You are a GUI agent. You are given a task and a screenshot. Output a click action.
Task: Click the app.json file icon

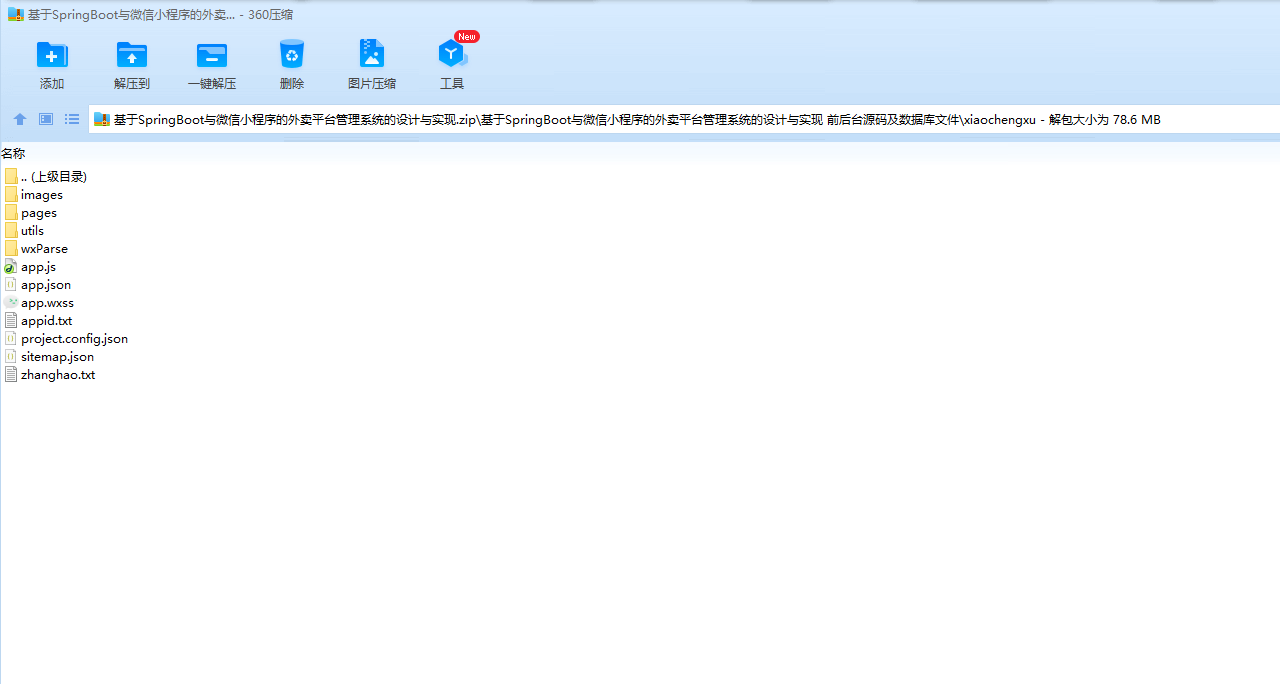pyautogui.click(x=11, y=285)
